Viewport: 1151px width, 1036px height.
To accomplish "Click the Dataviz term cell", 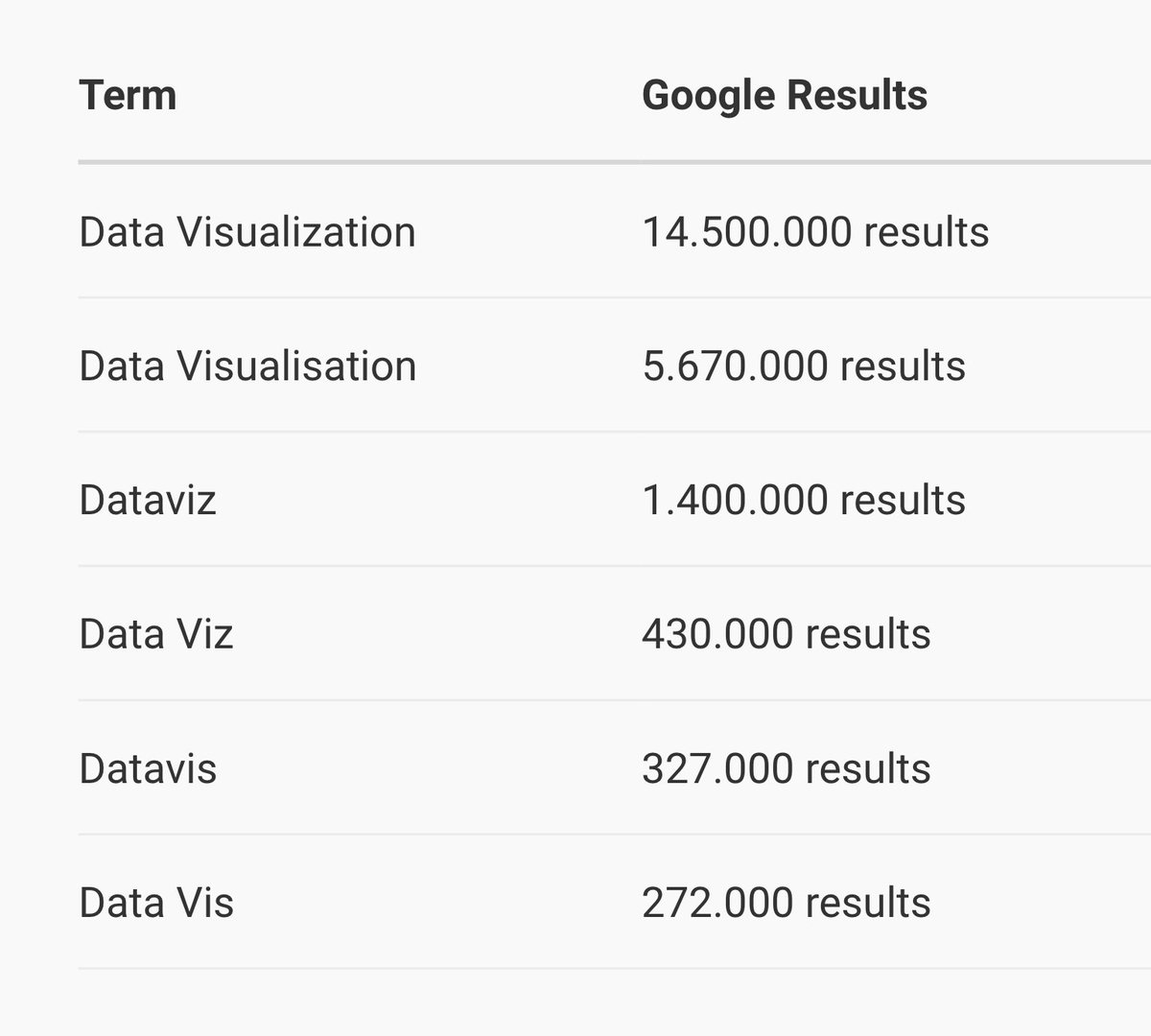I will (148, 501).
